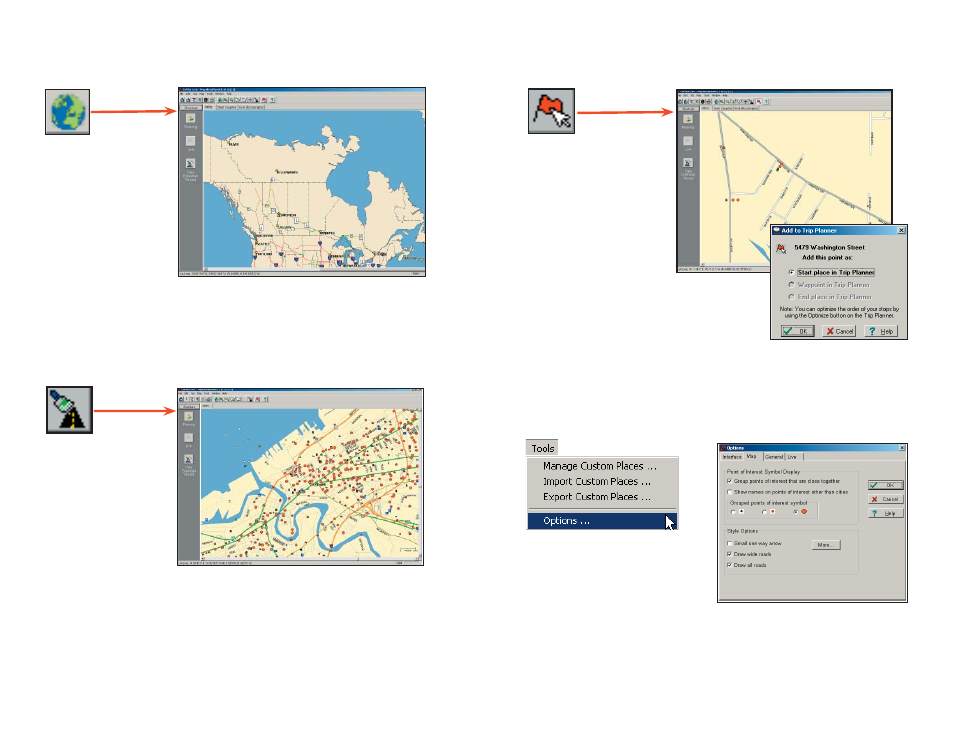Select Start place in Trip Planner radio

click(791, 273)
